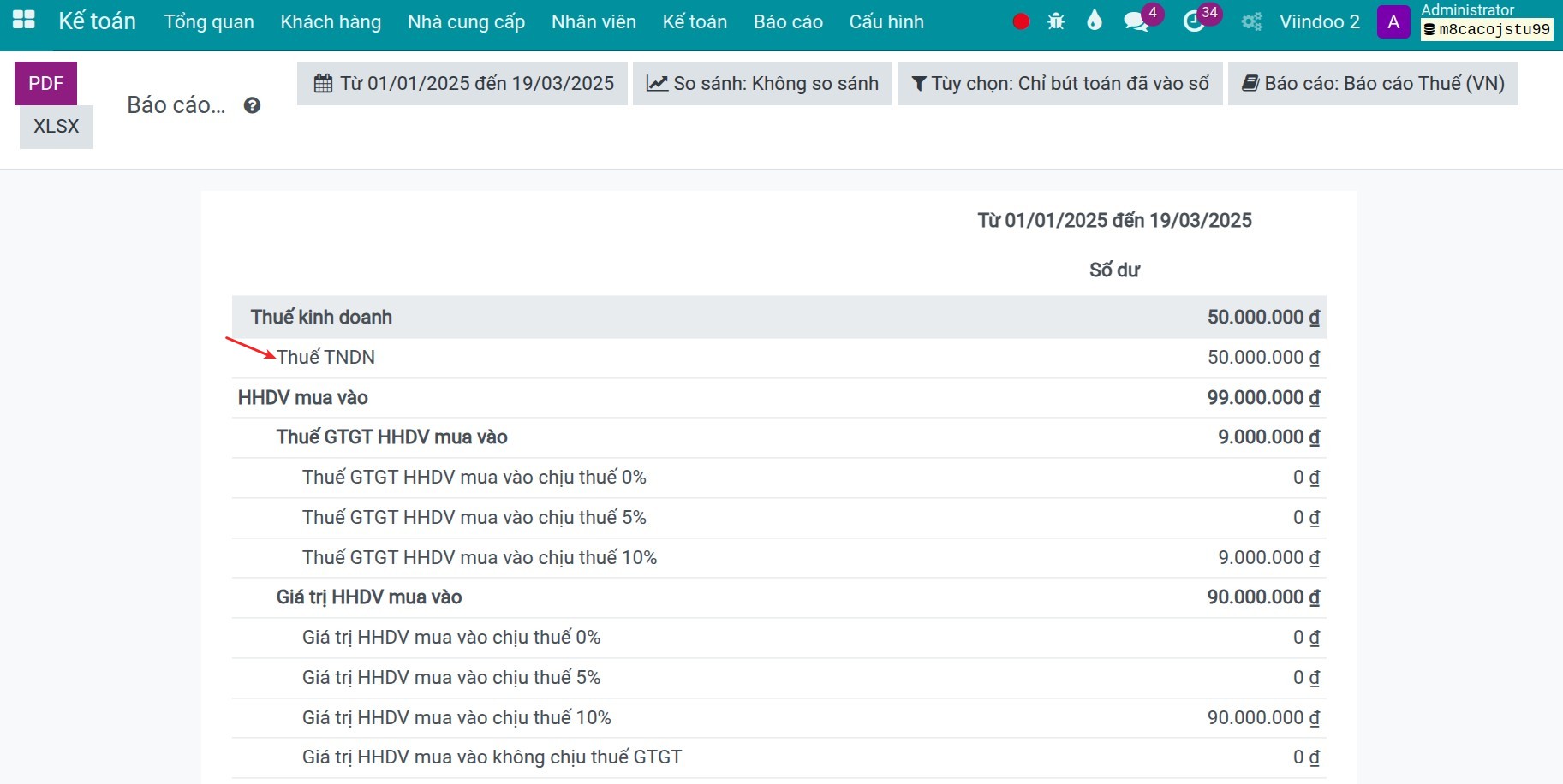Export the report as PDF
Screen dimensions: 1563x784
click(46, 83)
